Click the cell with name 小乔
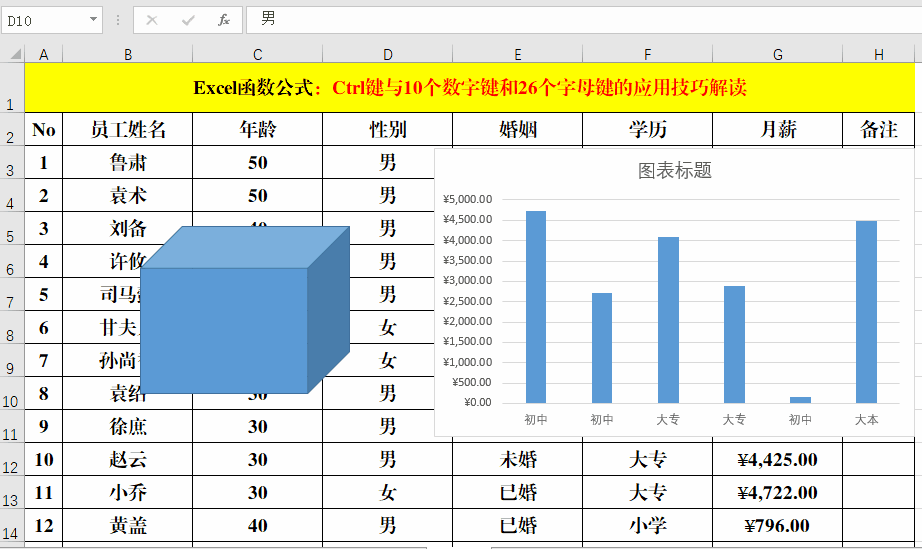922x549 pixels. (x=128, y=492)
